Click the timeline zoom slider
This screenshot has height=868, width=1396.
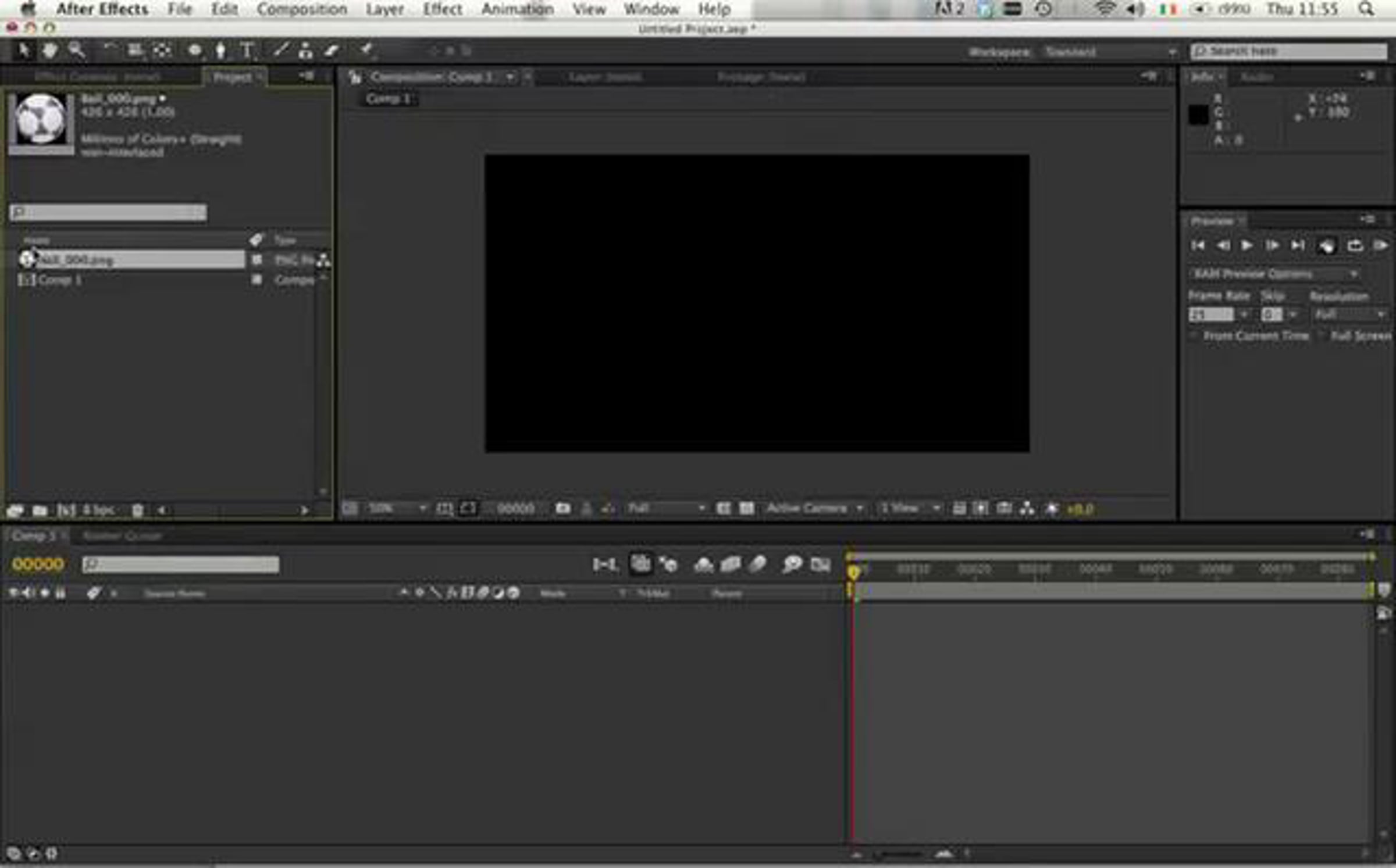899,854
